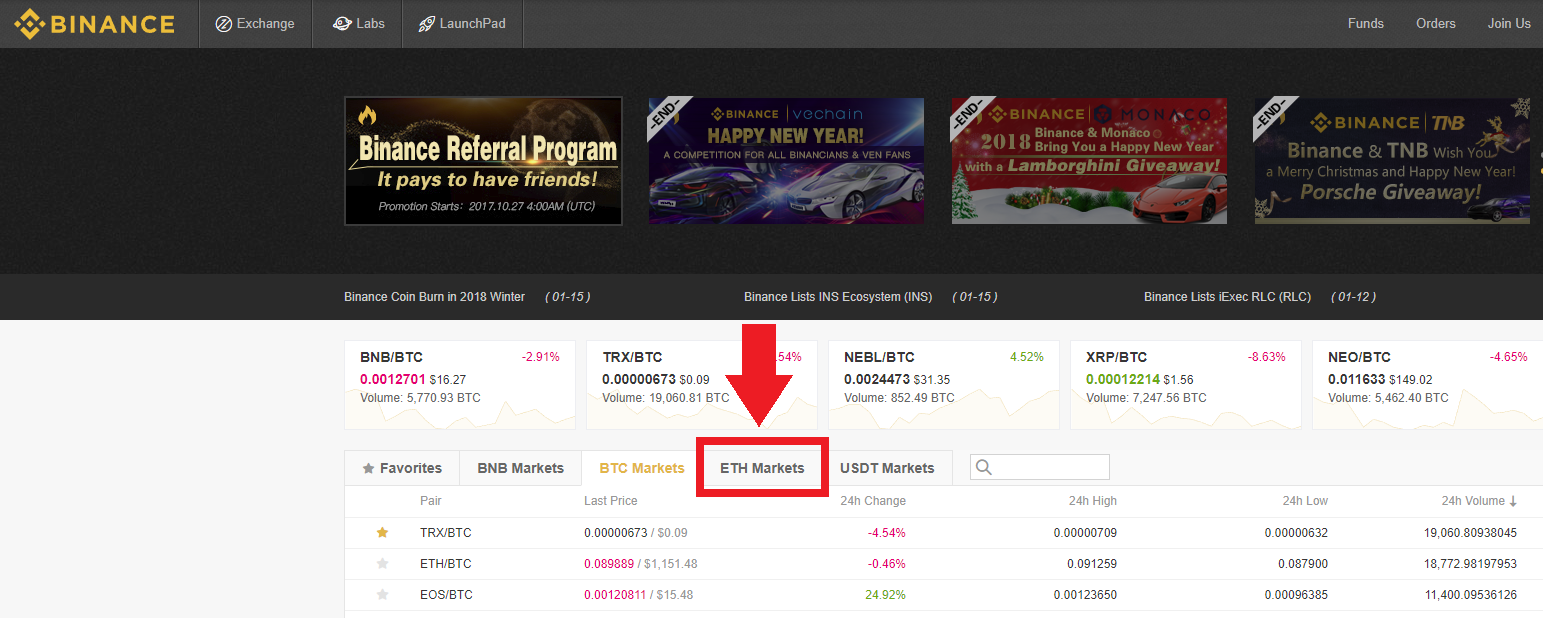Open the ETH/BTC row in the table

tap(944, 564)
